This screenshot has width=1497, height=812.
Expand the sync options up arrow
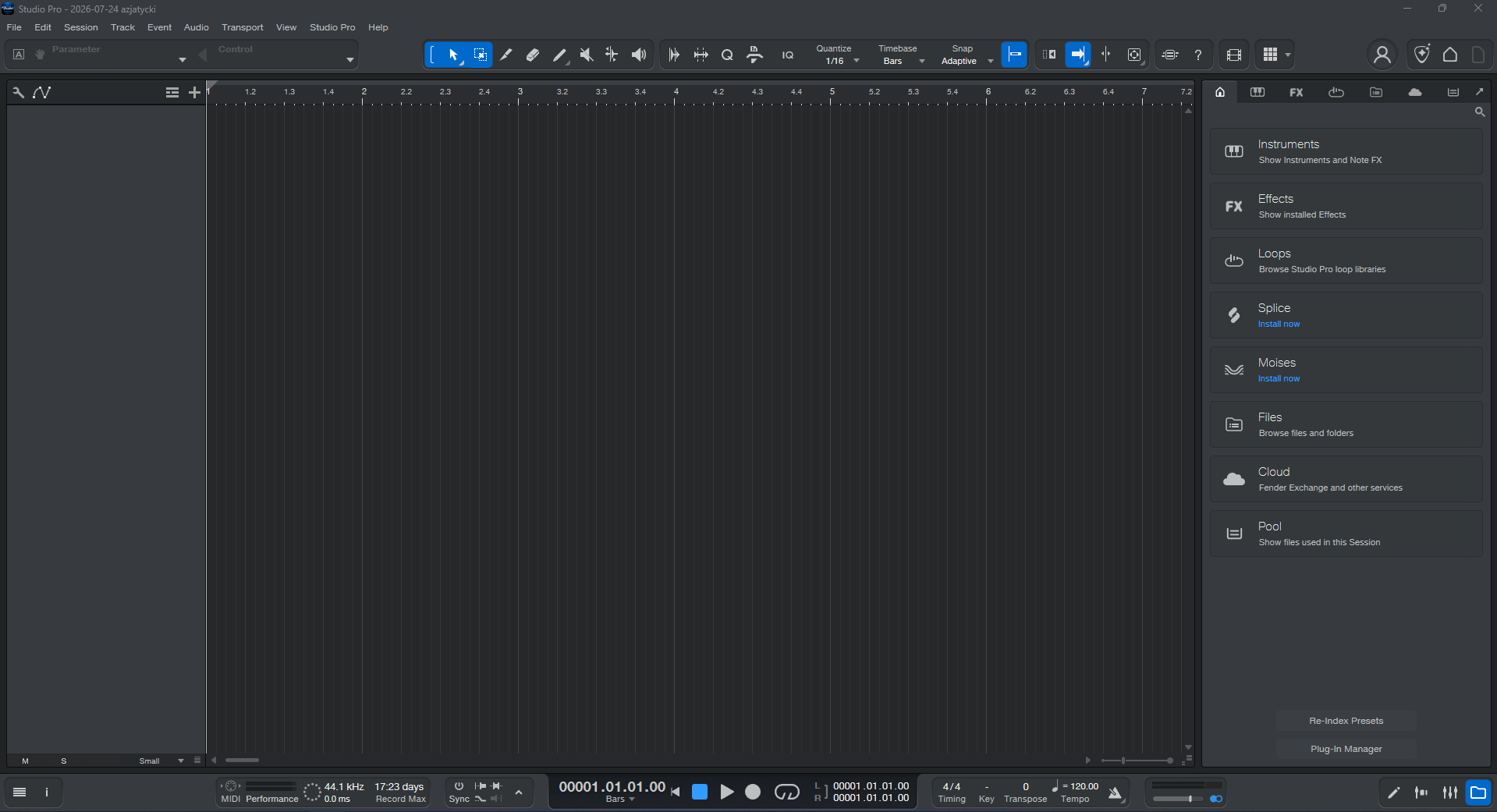click(x=519, y=792)
